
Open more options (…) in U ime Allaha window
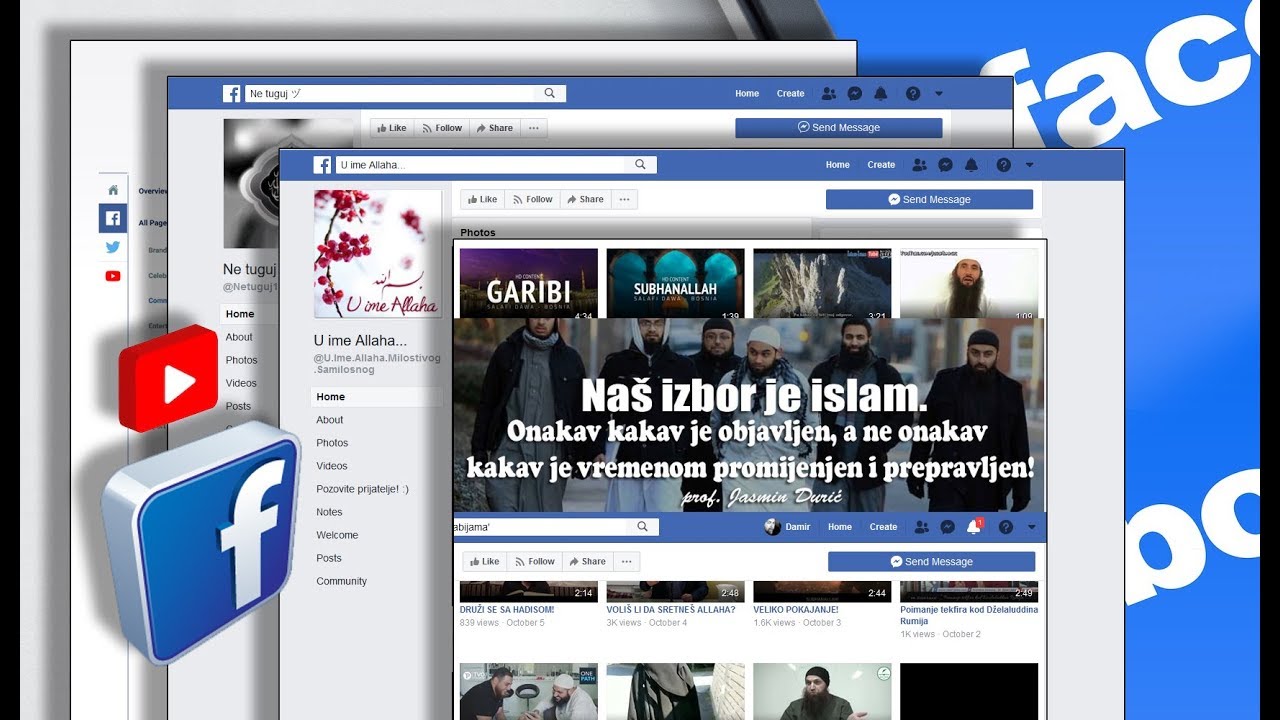click(624, 199)
